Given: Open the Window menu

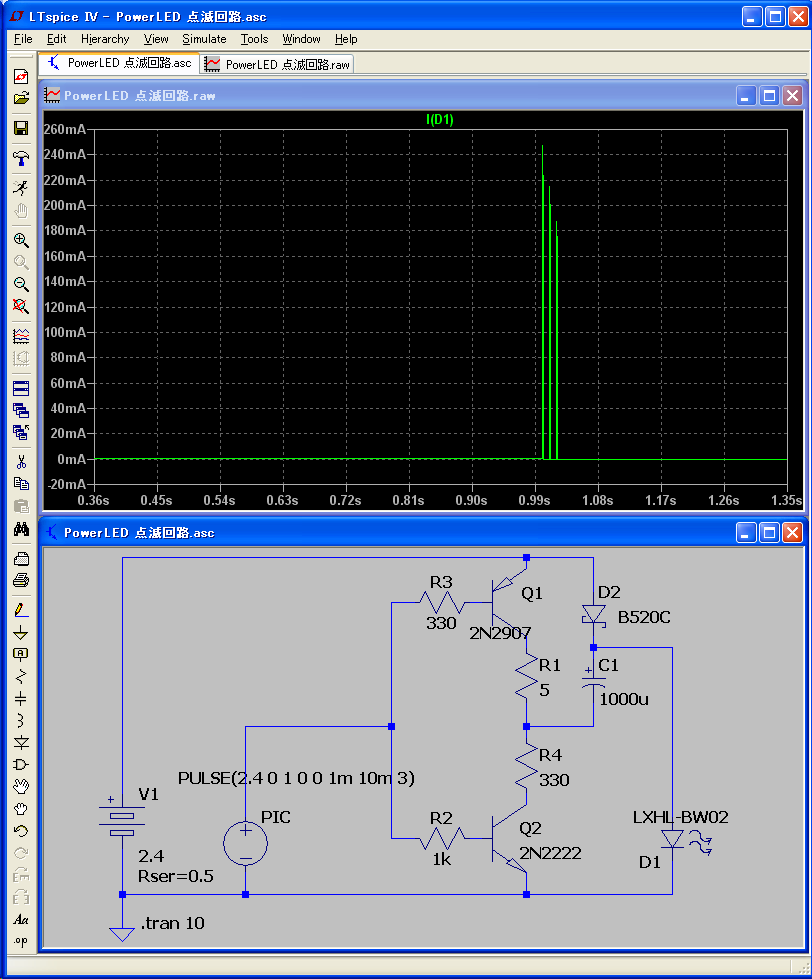Looking at the screenshot, I should (x=301, y=39).
